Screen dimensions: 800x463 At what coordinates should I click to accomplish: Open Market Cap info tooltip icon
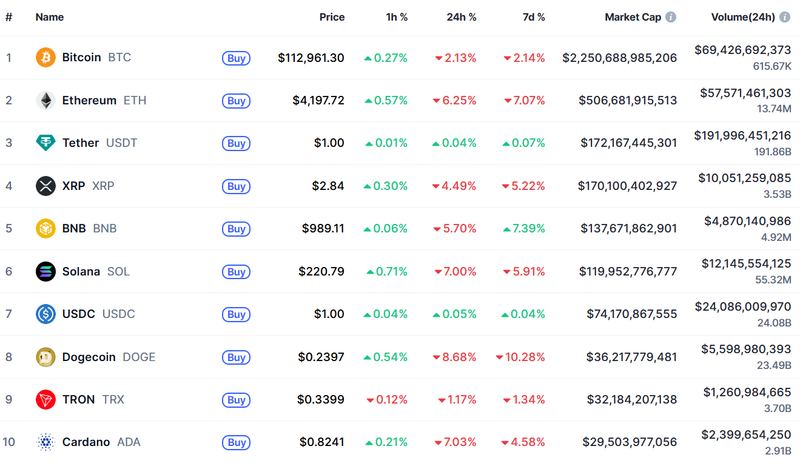pyautogui.click(x=671, y=18)
